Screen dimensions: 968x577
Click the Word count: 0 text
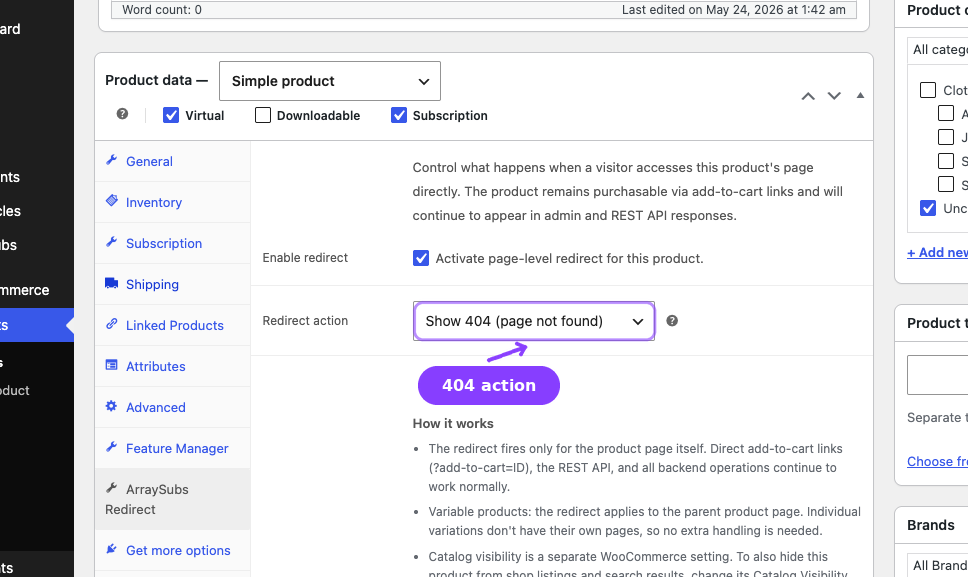coord(162,10)
